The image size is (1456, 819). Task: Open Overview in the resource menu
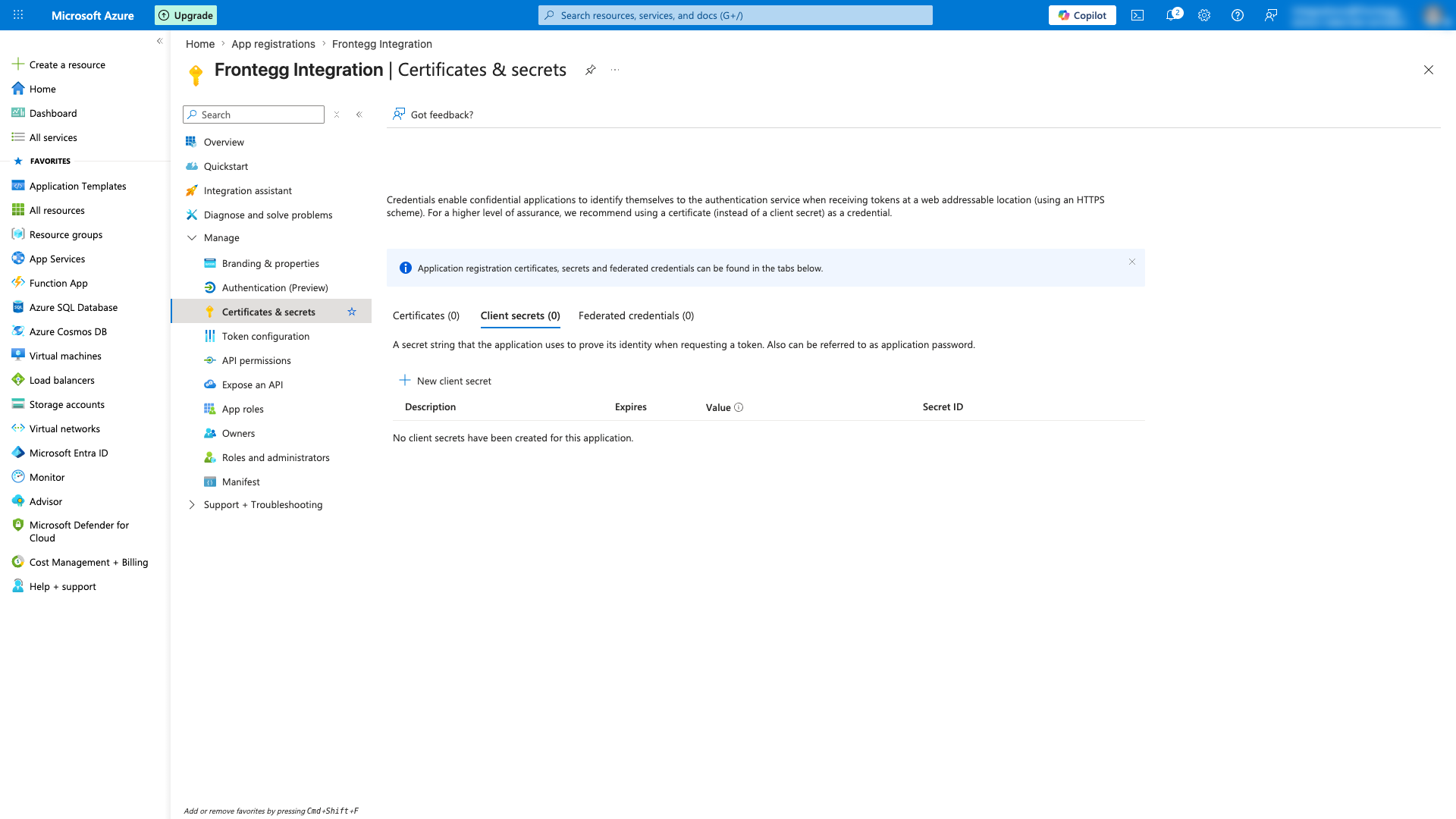coord(224,142)
